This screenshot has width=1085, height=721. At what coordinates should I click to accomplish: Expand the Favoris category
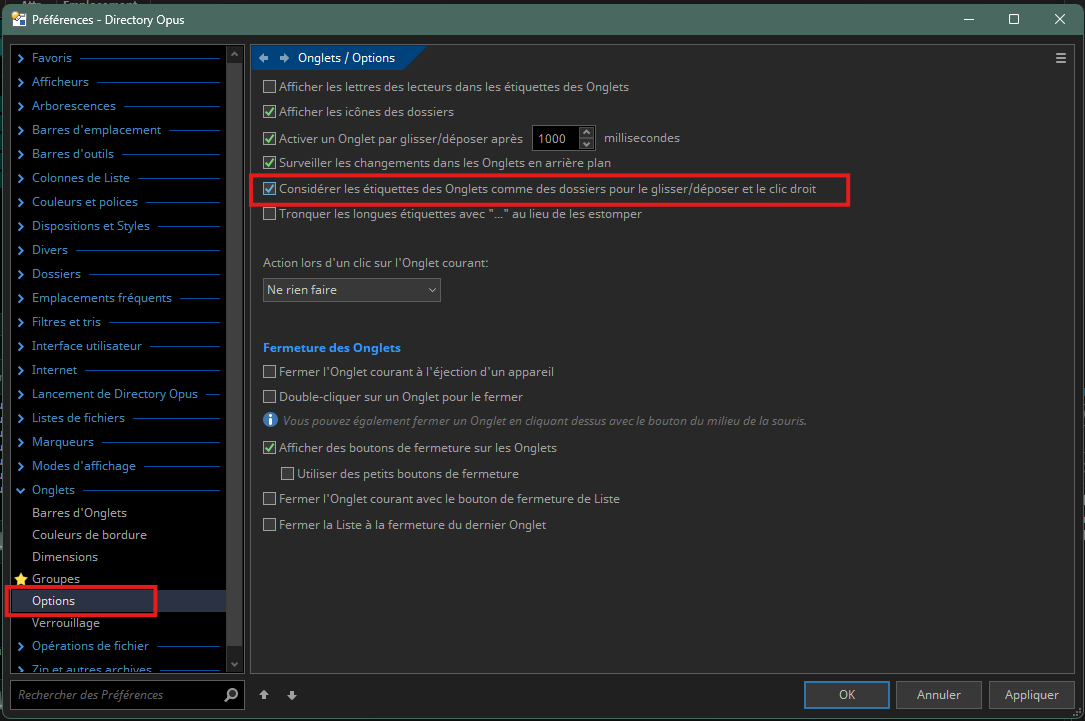point(21,58)
